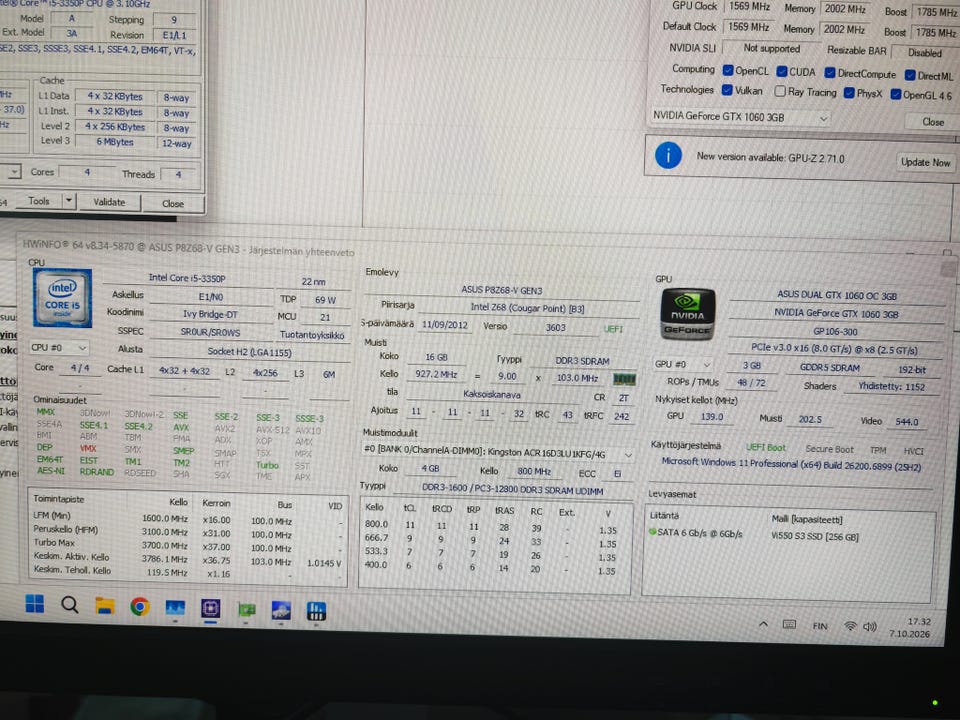Open File Explorer from the taskbar
960x720 pixels.
[x=105, y=606]
